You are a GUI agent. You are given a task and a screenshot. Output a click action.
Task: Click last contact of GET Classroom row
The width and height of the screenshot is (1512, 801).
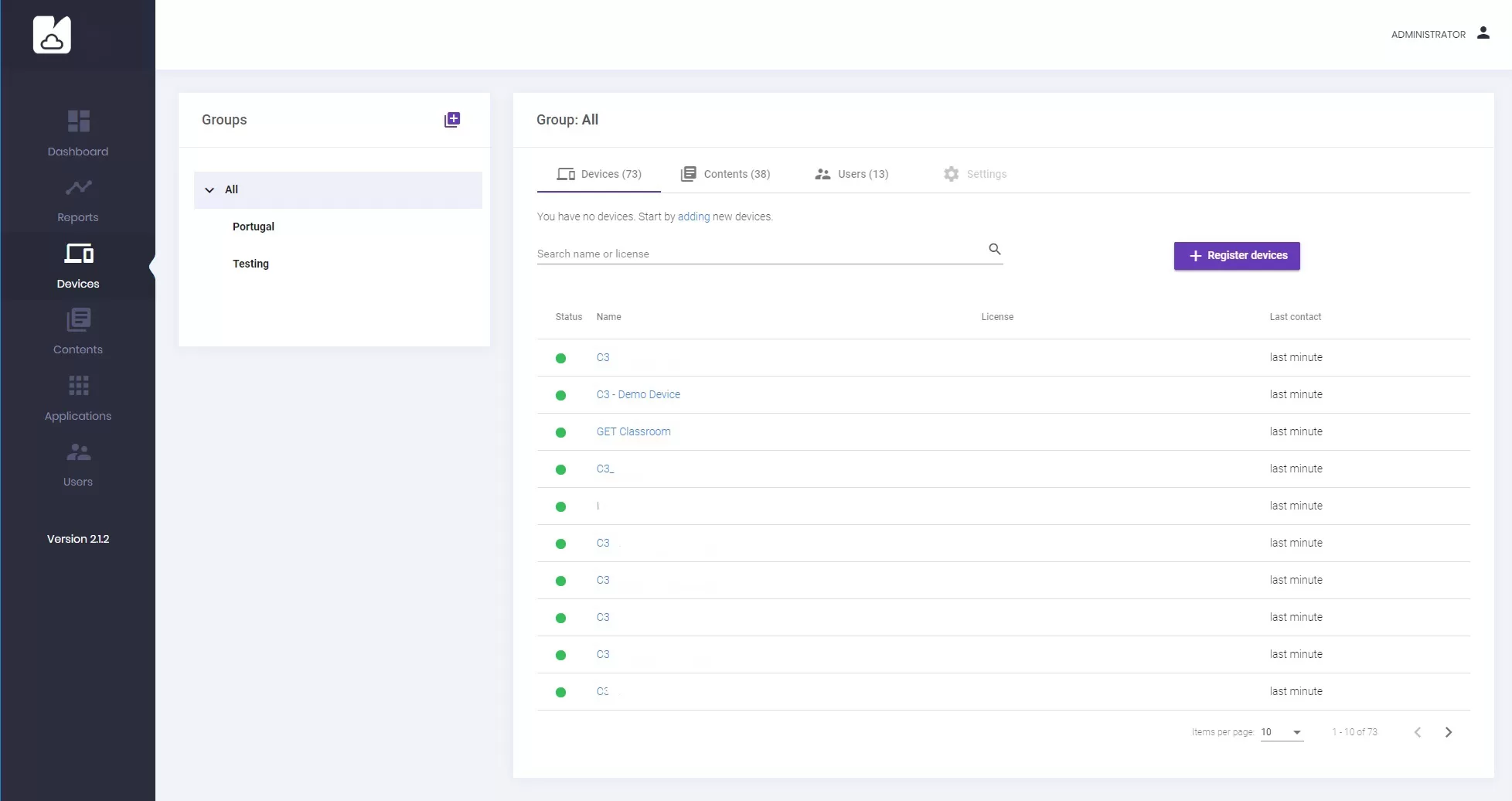1296,431
